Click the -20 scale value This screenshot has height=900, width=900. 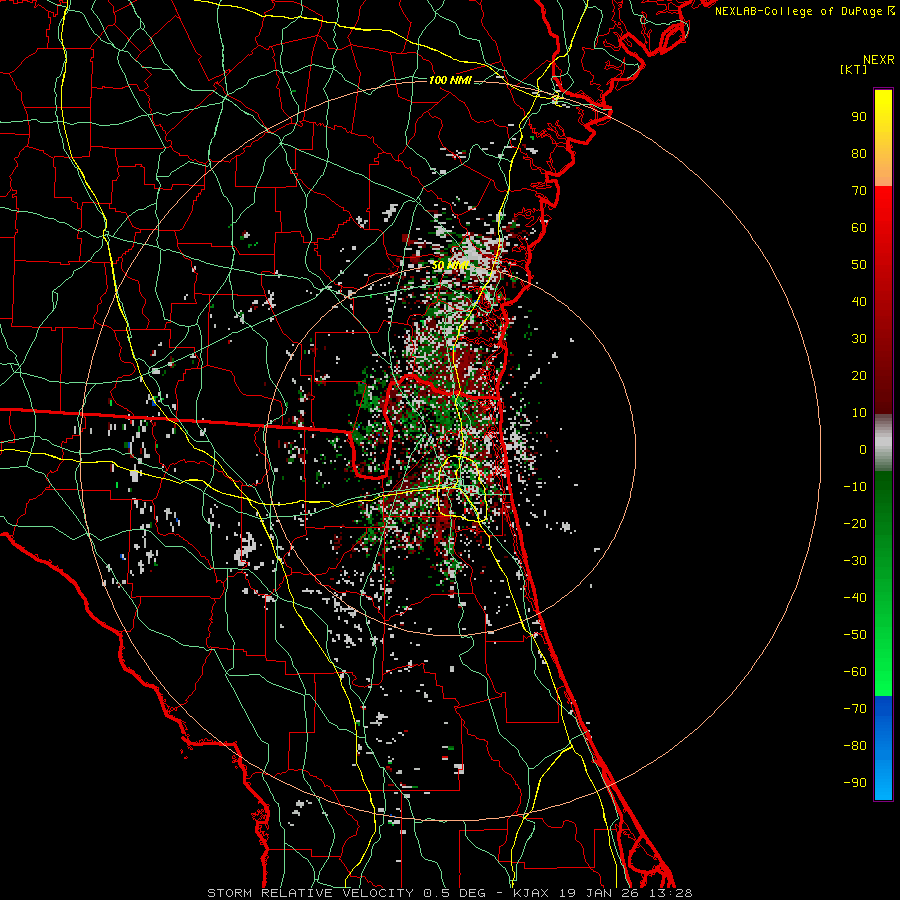coord(855,524)
